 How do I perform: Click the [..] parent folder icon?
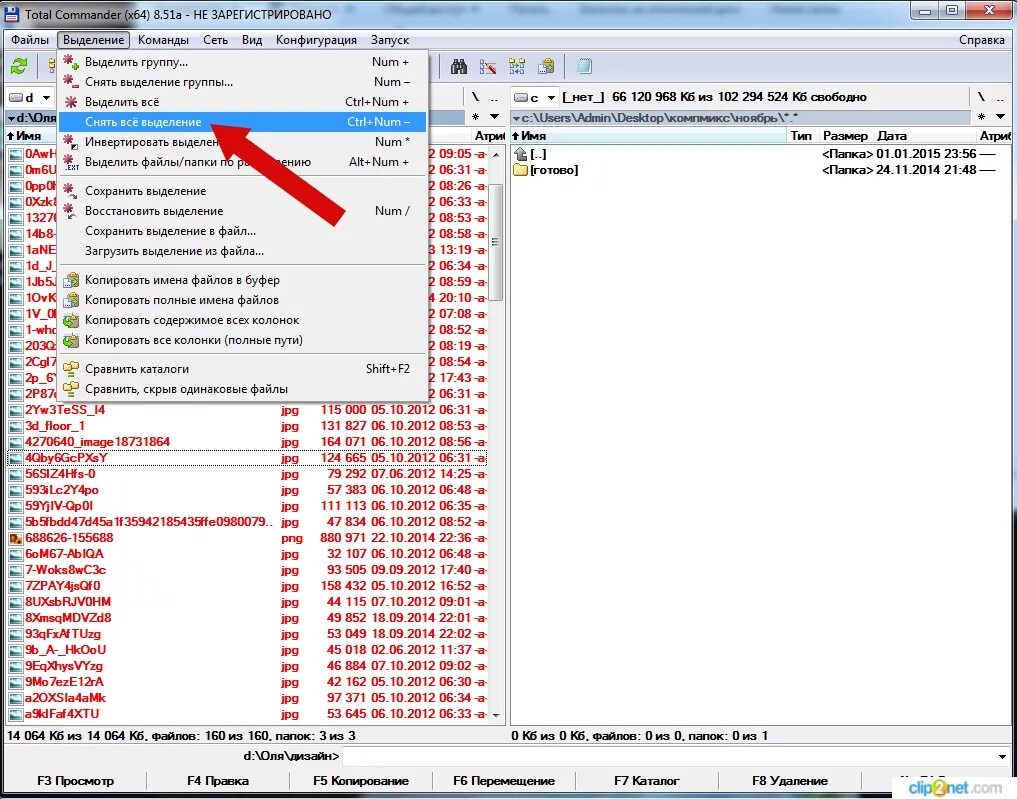(520, 154)
